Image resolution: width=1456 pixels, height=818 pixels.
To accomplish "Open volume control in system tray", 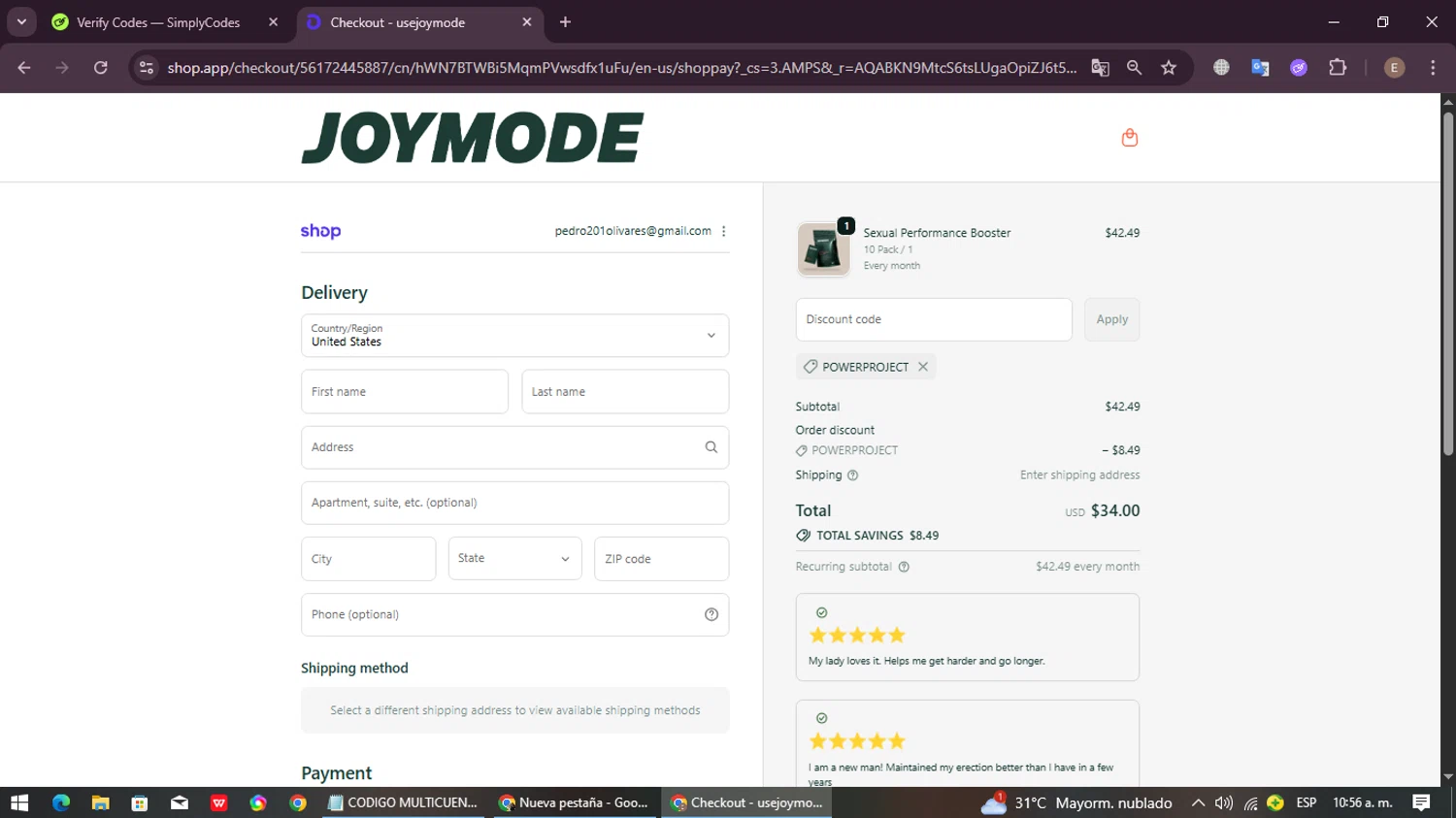I will (1224, 802).
